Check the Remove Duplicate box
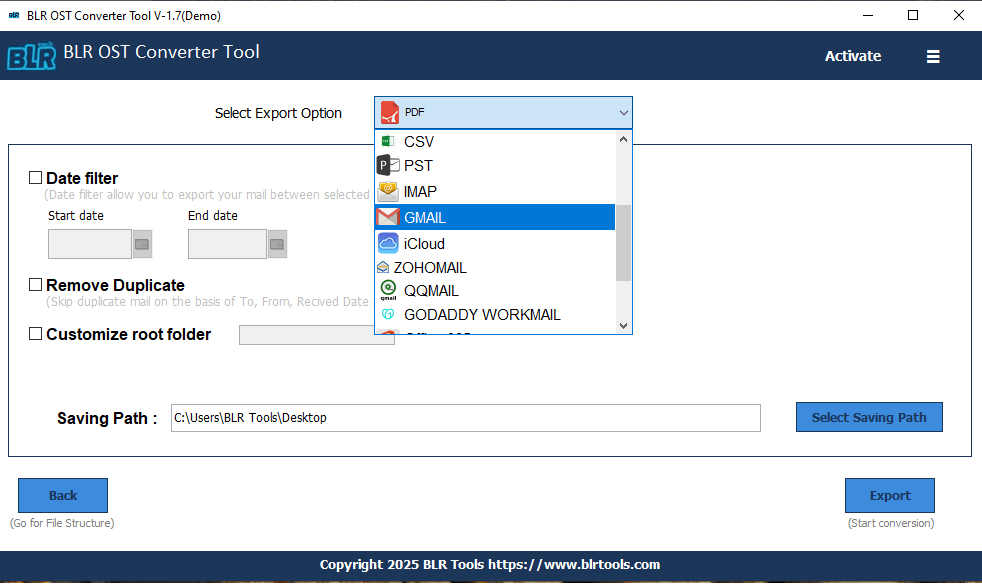This screenshot has width=982, height=586. pos(35,285)
